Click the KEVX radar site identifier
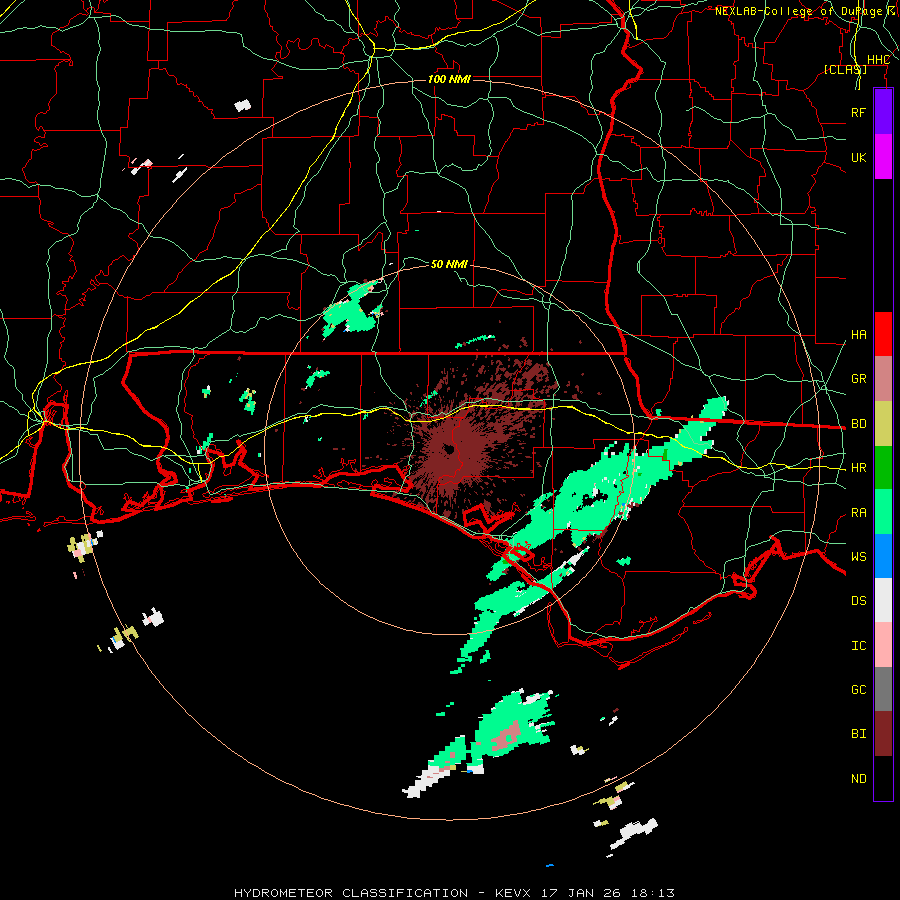The height and width of the screenshot is (900, 900). coord(513,893)
